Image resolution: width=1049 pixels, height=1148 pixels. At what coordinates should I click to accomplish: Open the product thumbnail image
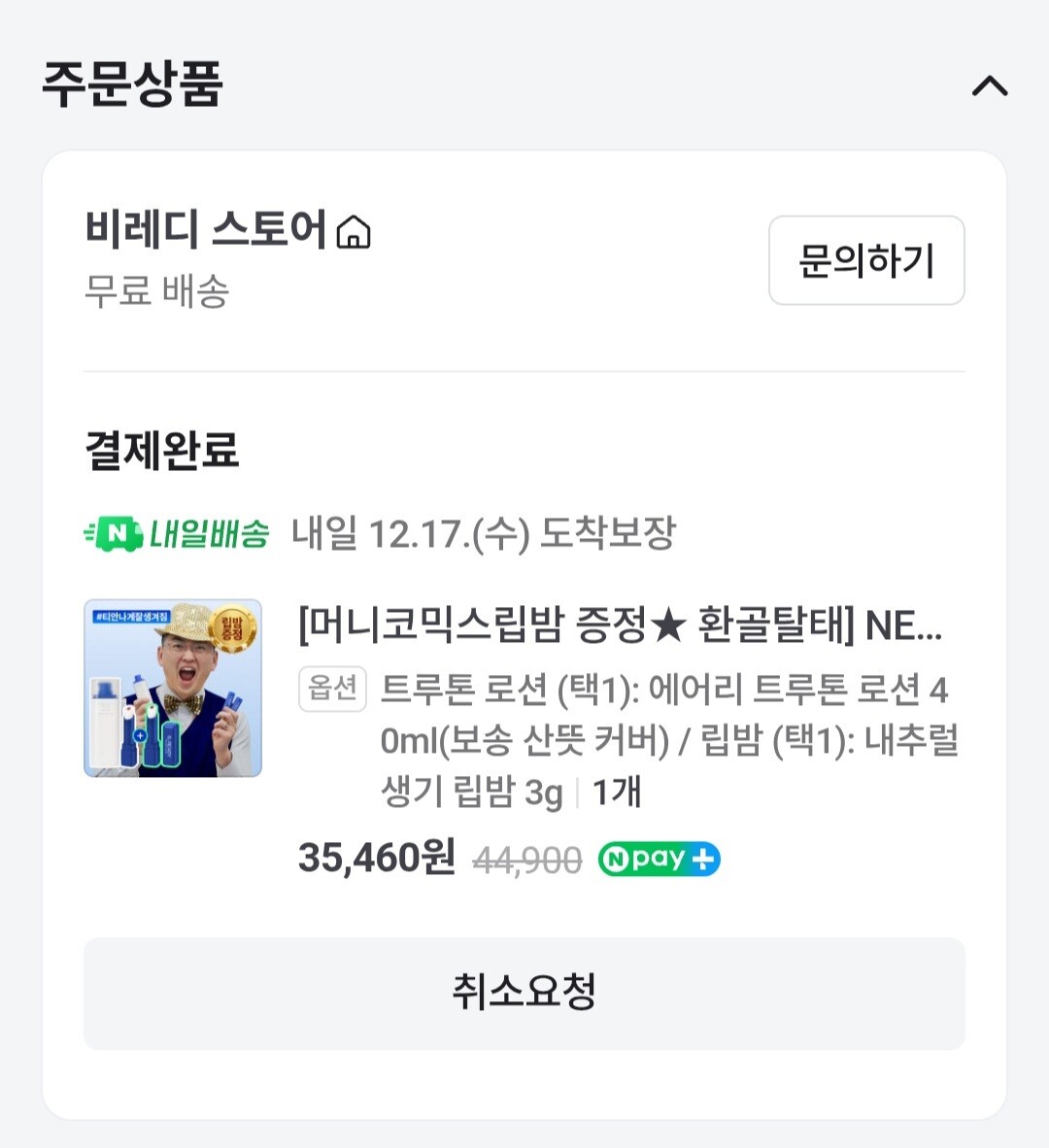click(173, 688)
